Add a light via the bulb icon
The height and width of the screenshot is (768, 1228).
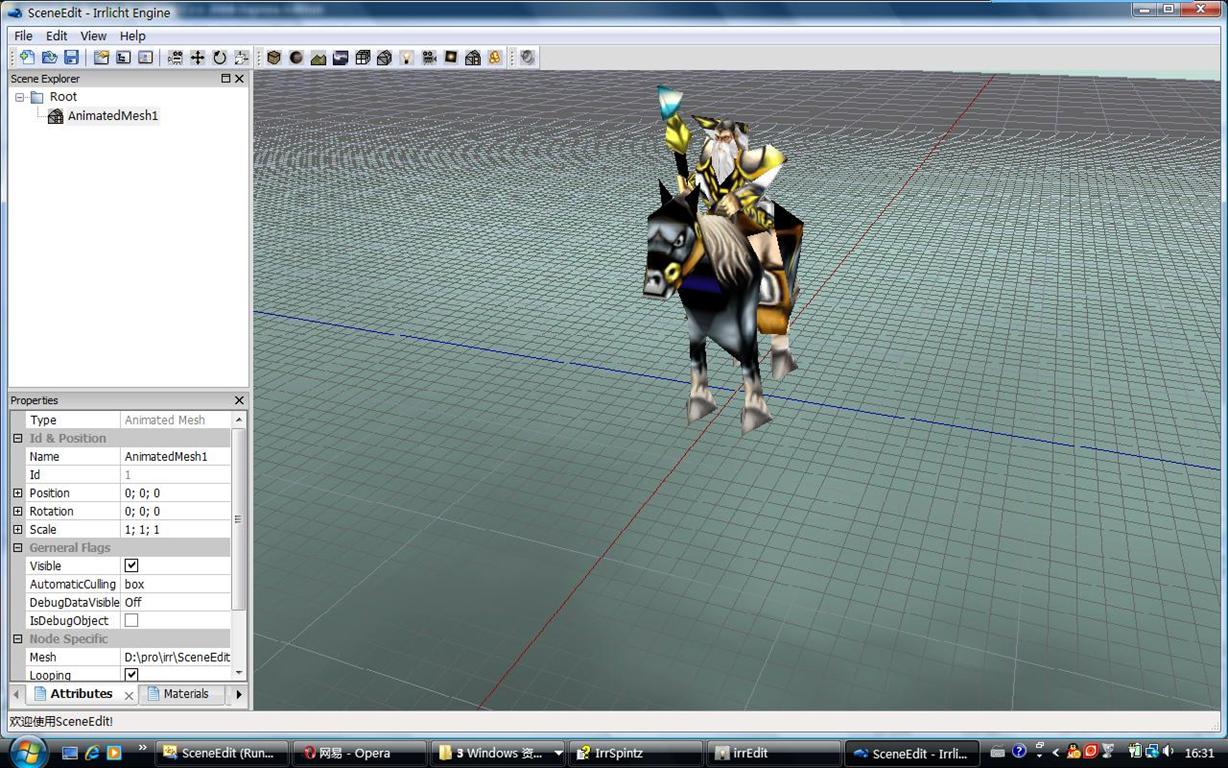point(407,58)
